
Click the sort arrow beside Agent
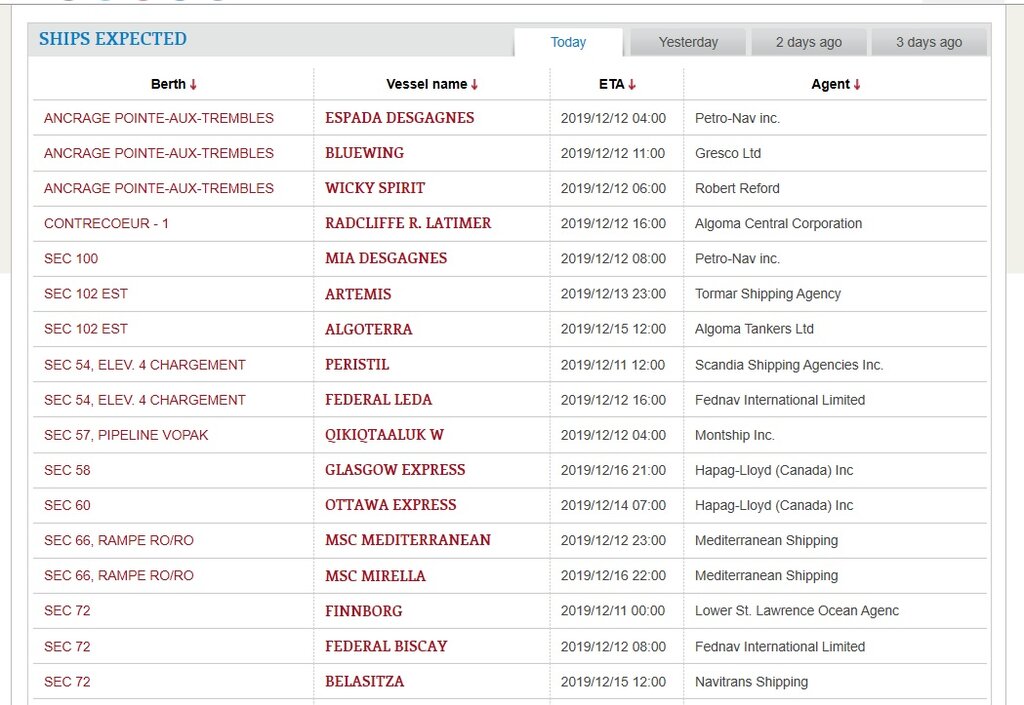857,85
